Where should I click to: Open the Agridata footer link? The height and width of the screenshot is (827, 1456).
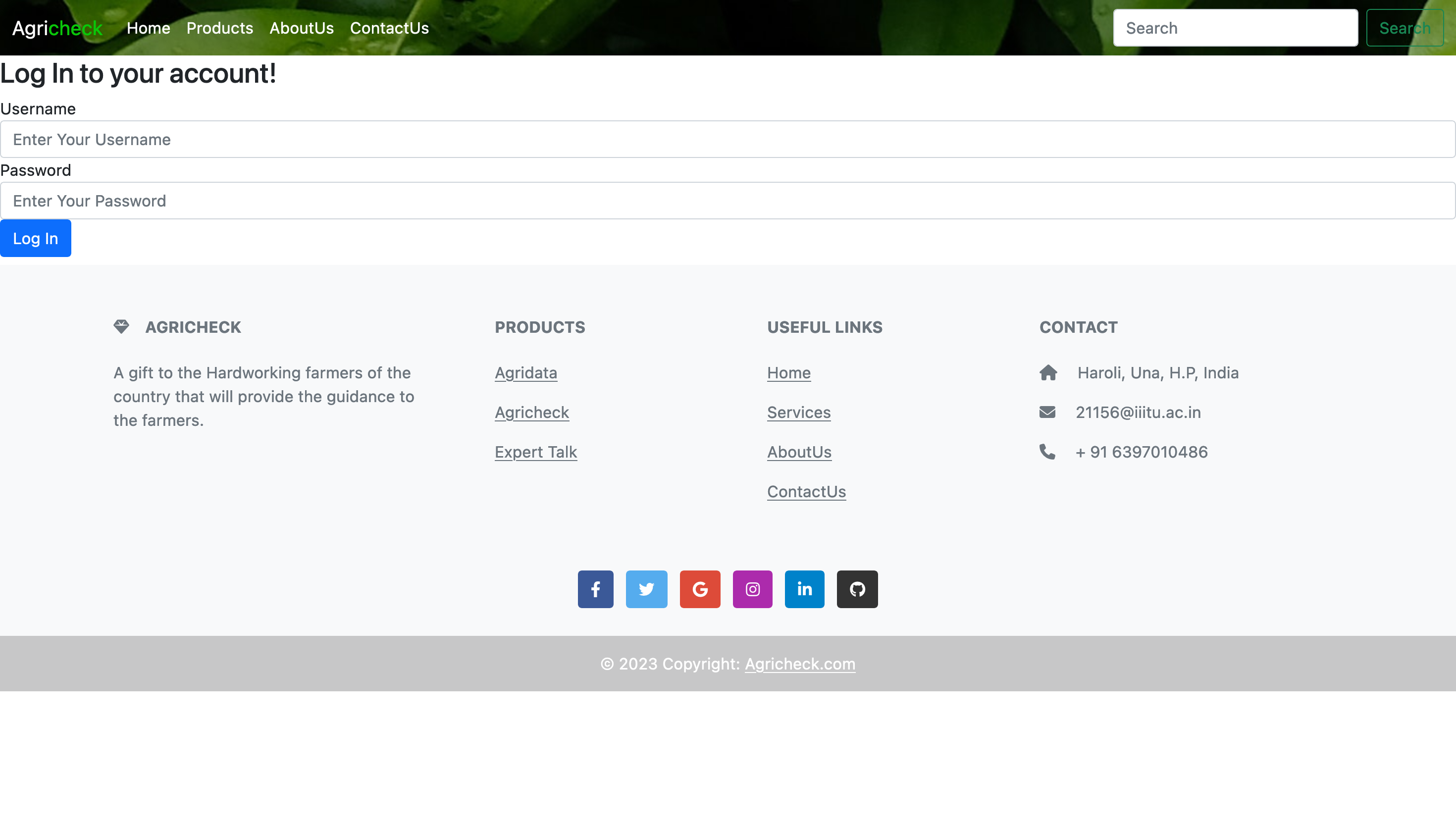tap(526, 372)
